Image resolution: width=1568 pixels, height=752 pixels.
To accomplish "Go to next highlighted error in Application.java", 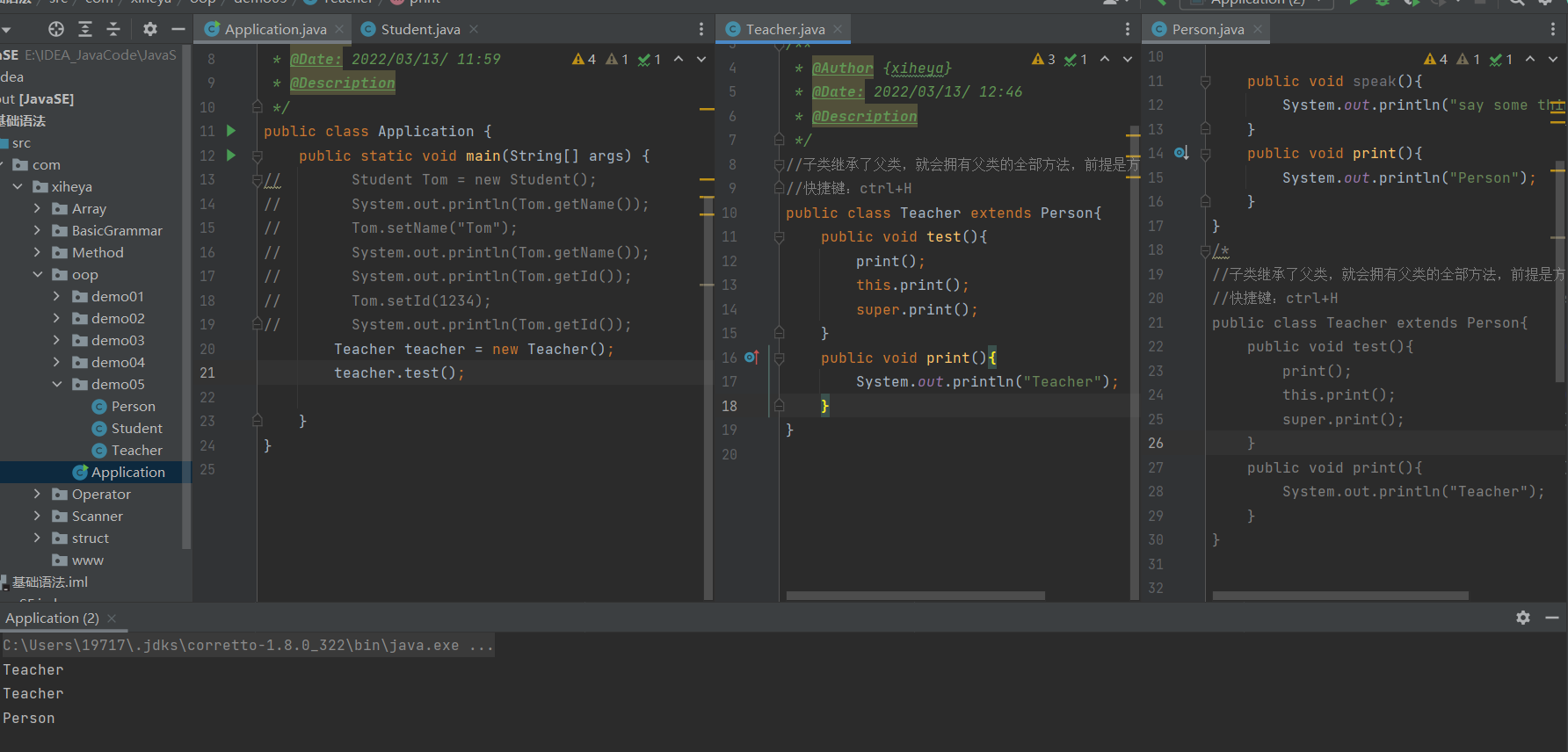I will [x=701, y=59].
